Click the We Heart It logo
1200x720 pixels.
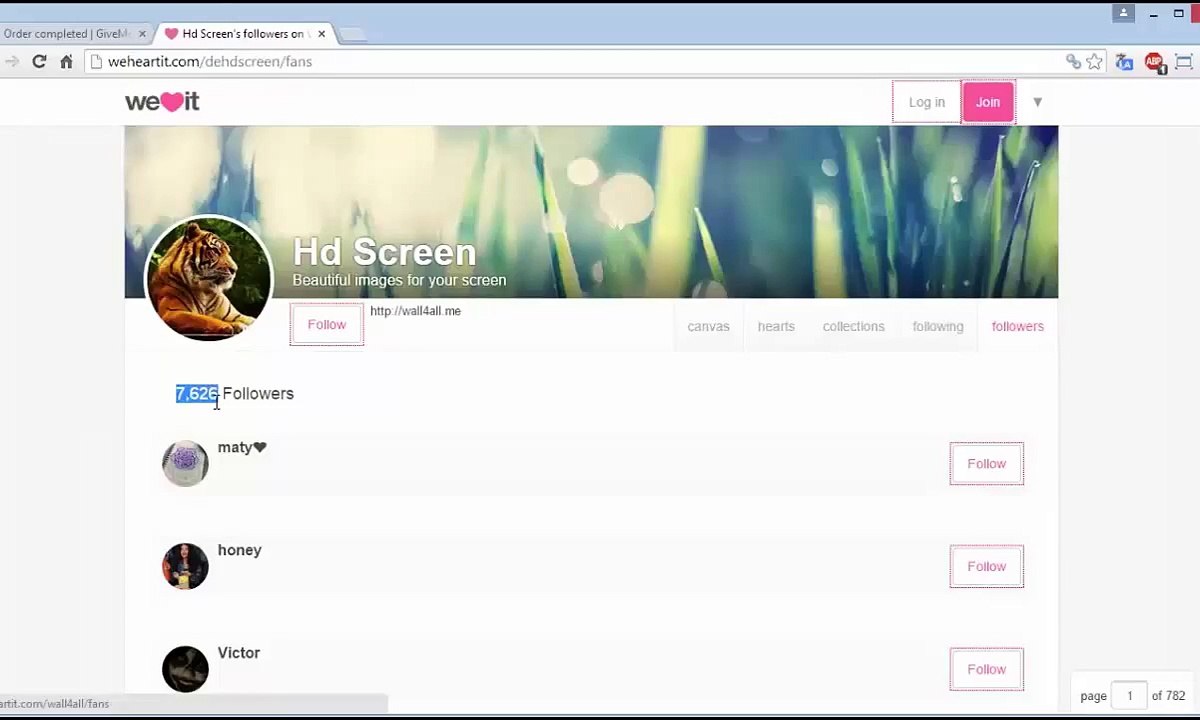162,101
